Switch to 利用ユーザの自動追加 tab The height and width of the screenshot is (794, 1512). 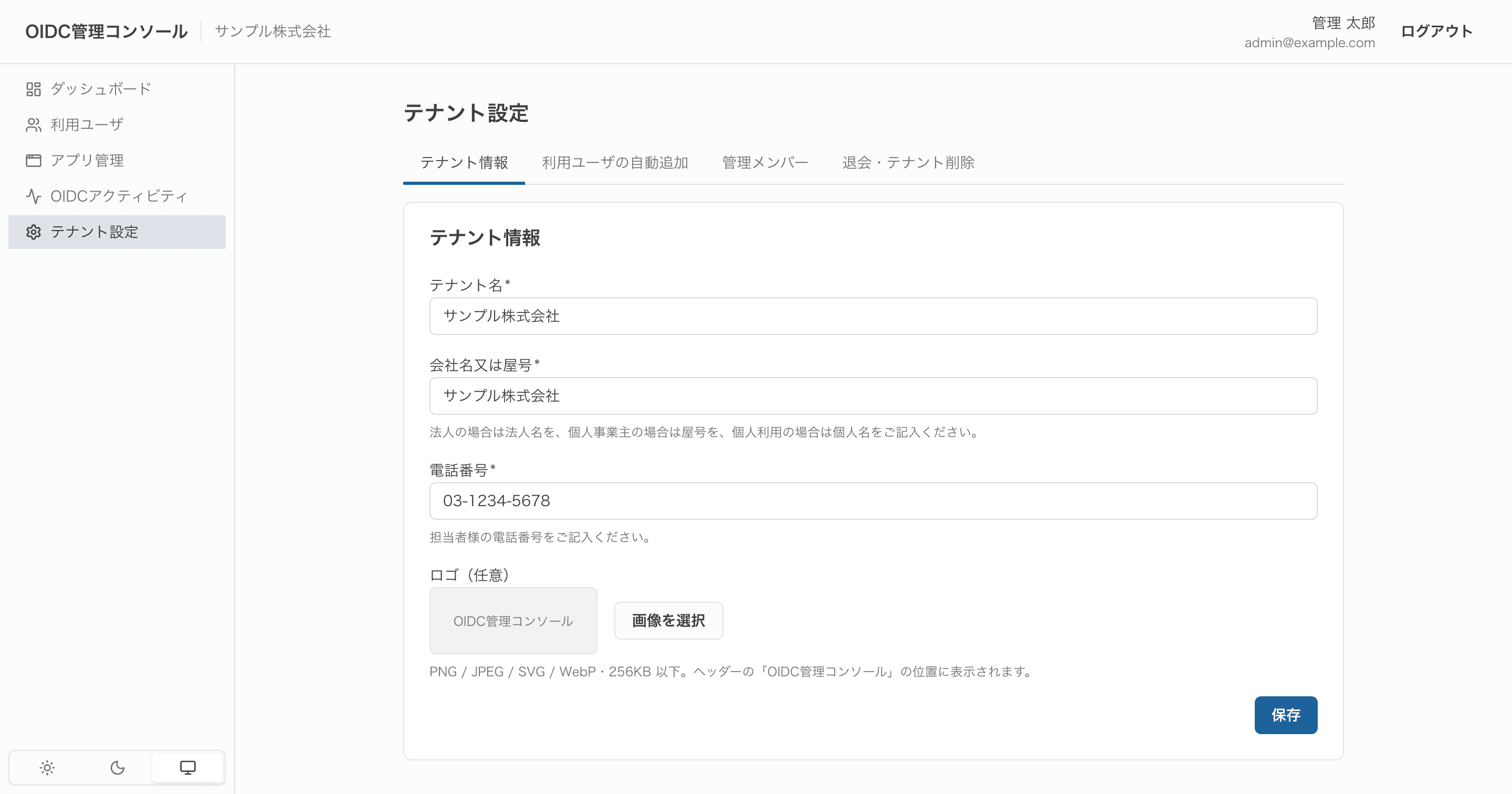coord(615,163)
